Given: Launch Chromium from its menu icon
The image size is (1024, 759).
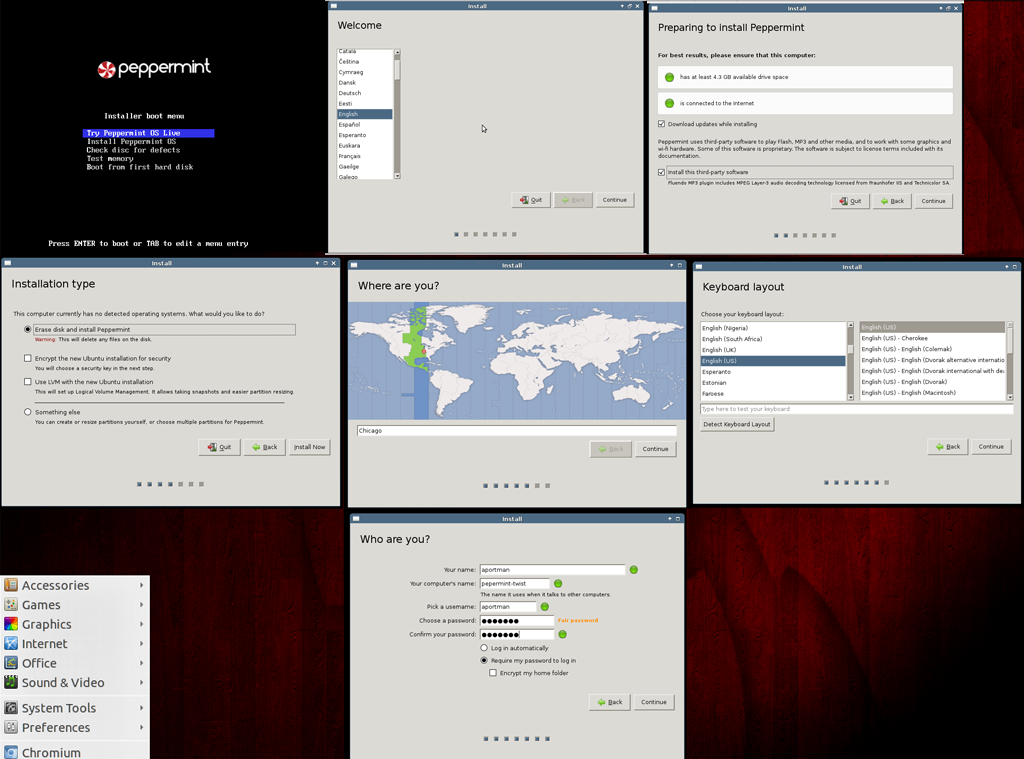Looking at the screenshot, I should tap(11, 752).
